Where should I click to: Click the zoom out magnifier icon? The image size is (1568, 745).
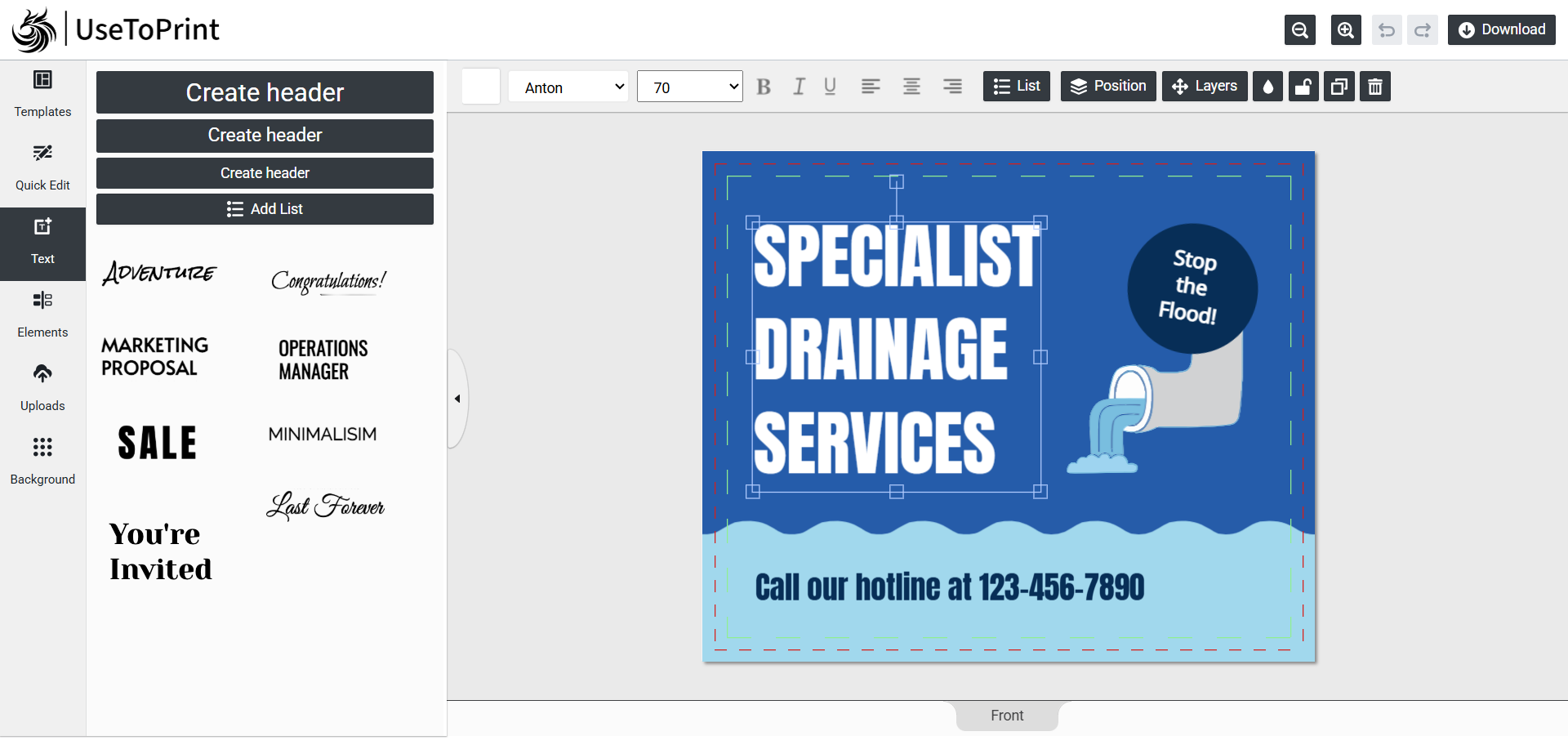[1299, 30]
